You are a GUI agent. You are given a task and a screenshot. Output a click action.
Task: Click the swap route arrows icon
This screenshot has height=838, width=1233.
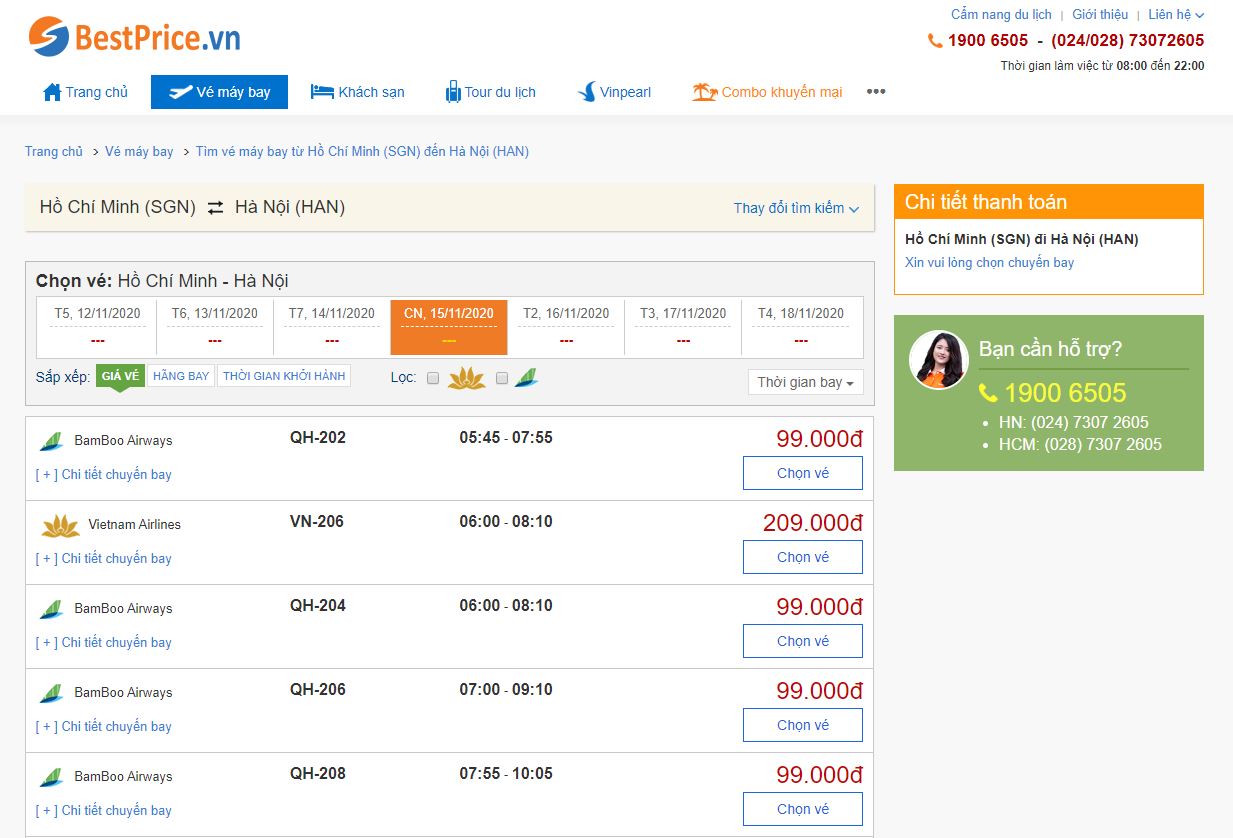(216, 208)
